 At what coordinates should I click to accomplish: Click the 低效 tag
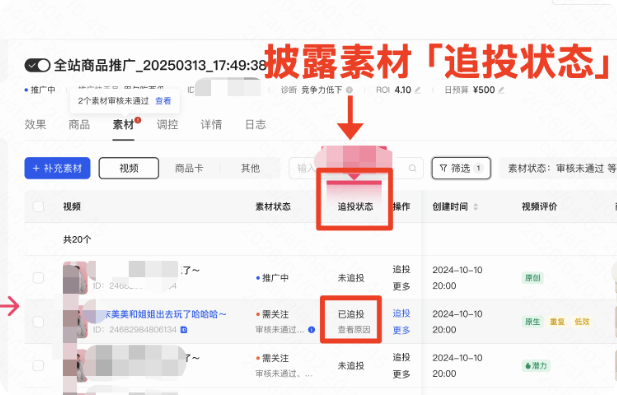point(582,321)
